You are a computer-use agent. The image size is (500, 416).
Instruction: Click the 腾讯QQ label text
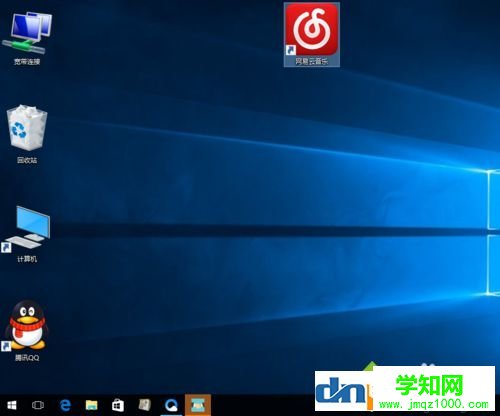(27, 358)
